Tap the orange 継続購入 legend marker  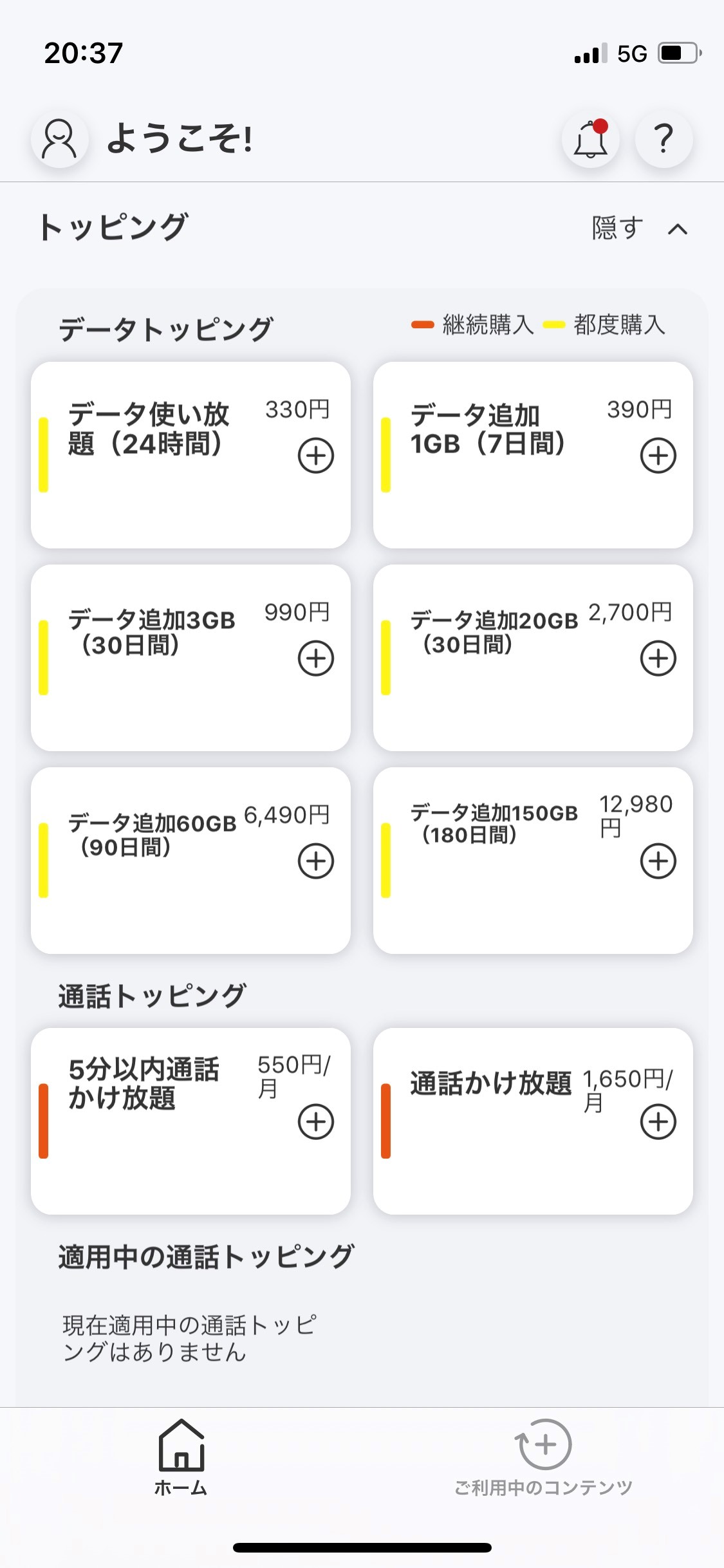click(423, 324)
